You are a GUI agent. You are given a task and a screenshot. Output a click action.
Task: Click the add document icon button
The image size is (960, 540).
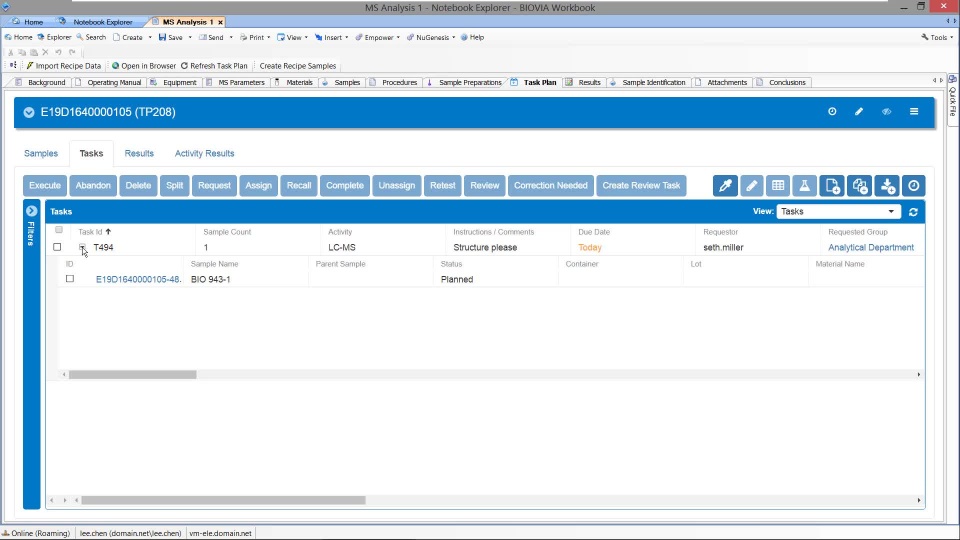click(831, 186)
